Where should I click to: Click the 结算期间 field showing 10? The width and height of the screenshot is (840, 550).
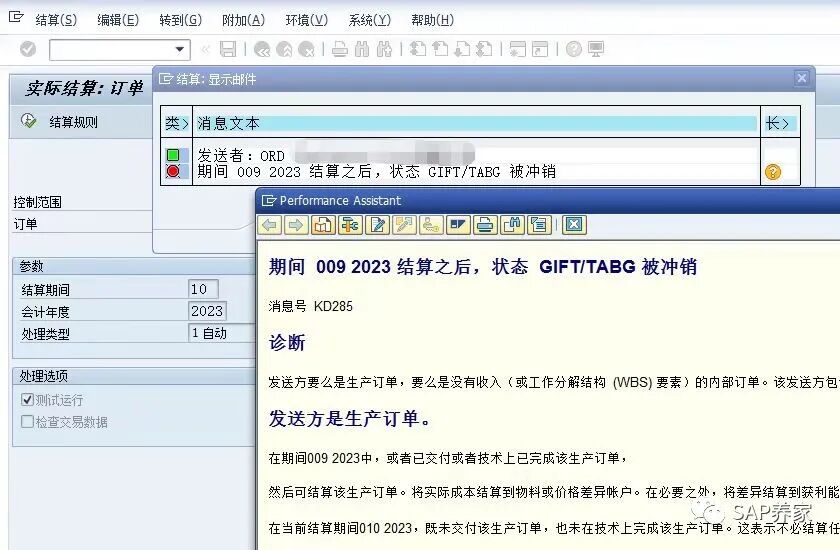pyautogui.click(x=203, y=289)
